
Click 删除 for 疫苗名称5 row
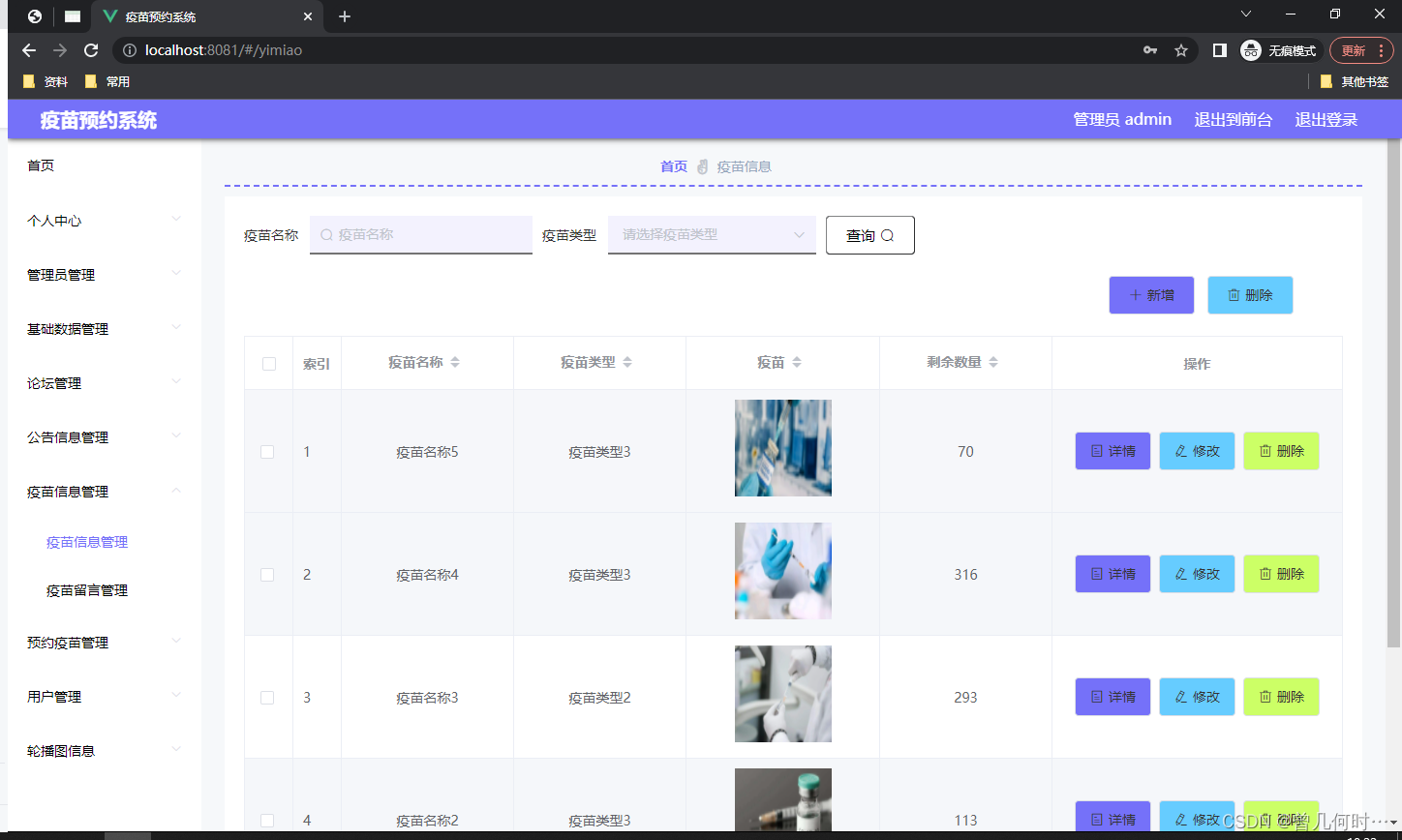point(1281,451)
